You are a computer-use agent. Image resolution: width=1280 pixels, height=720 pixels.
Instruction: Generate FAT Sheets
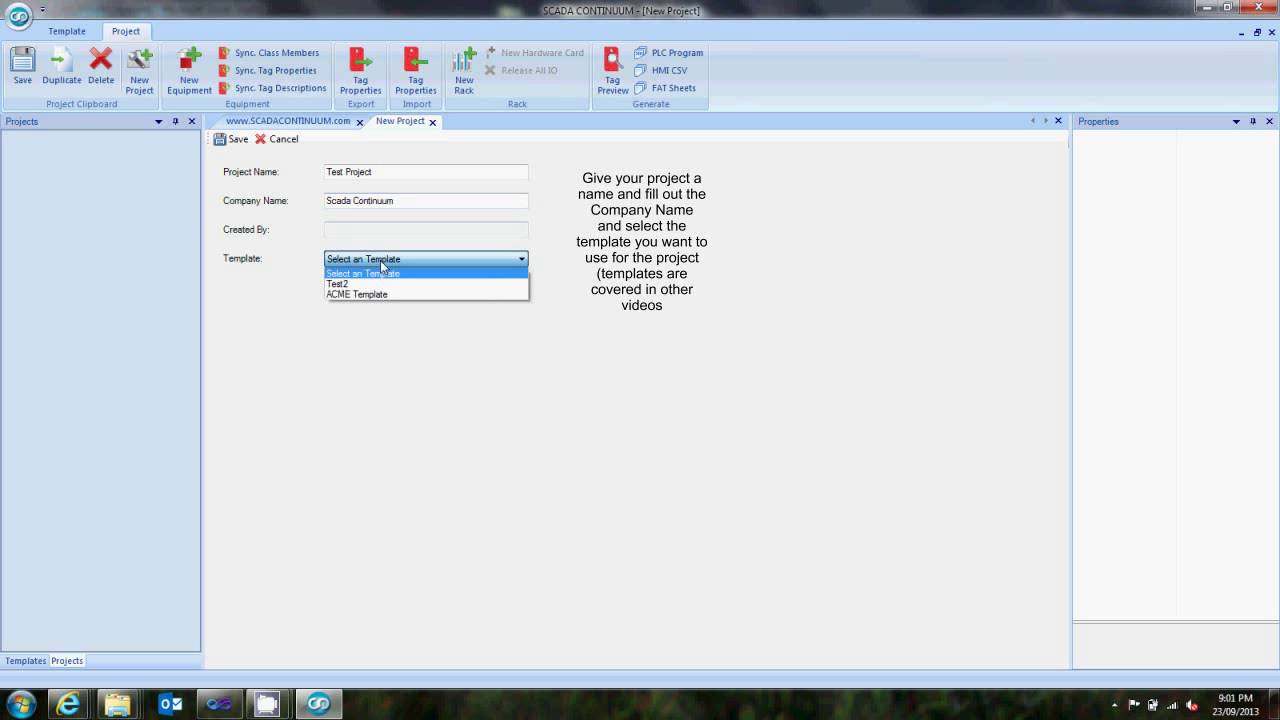665,88
